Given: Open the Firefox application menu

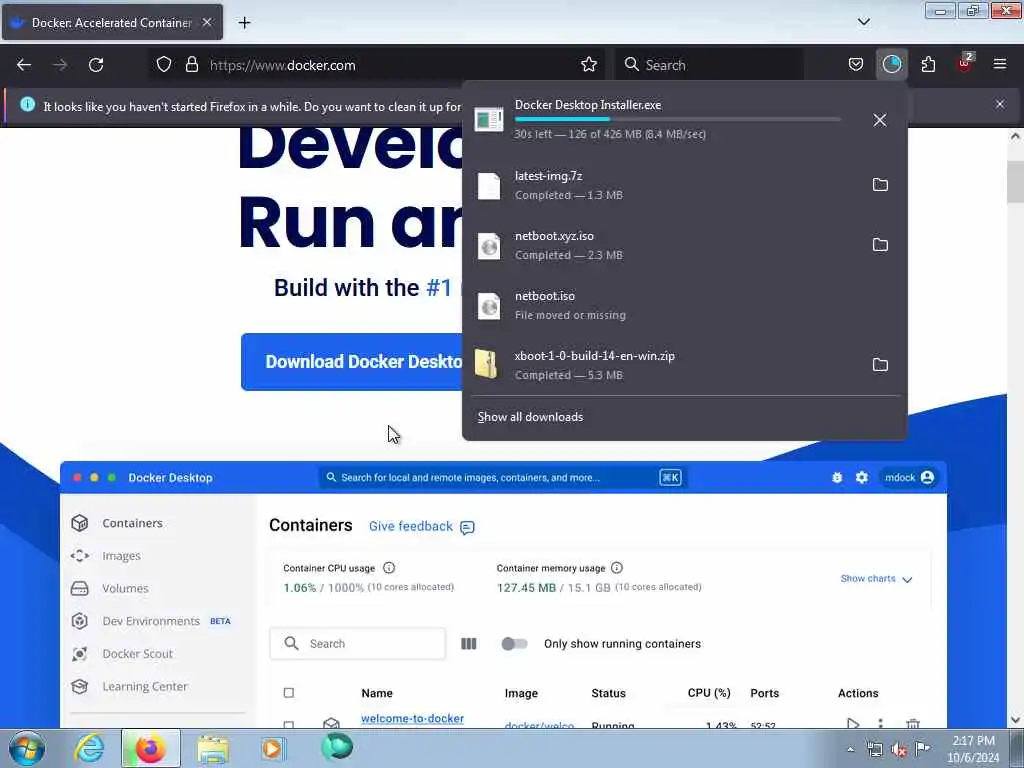Looking at the screenshot, I should tap(999, 64).
